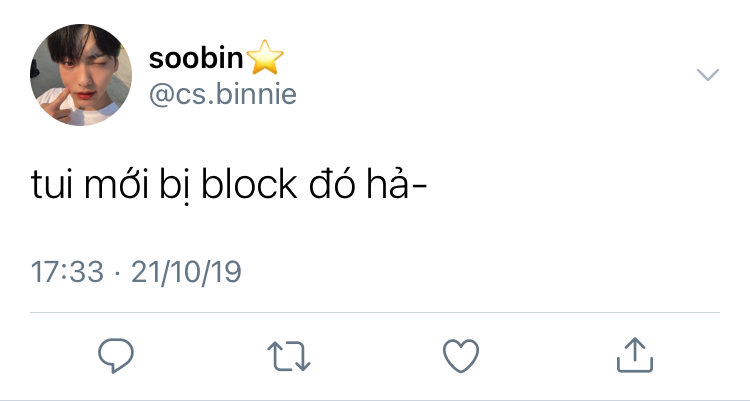Expand the tweet options chevron
The image size is (750, 401).
click(x=708, y=75)
